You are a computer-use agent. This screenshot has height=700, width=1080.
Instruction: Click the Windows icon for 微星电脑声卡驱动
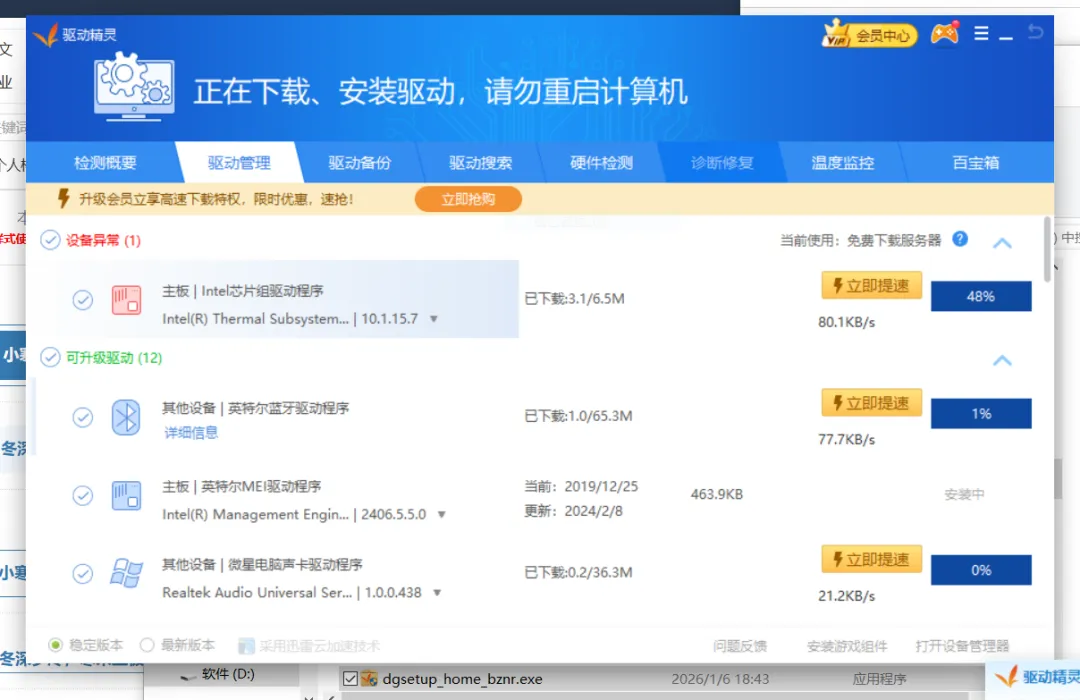pos(126,573)
